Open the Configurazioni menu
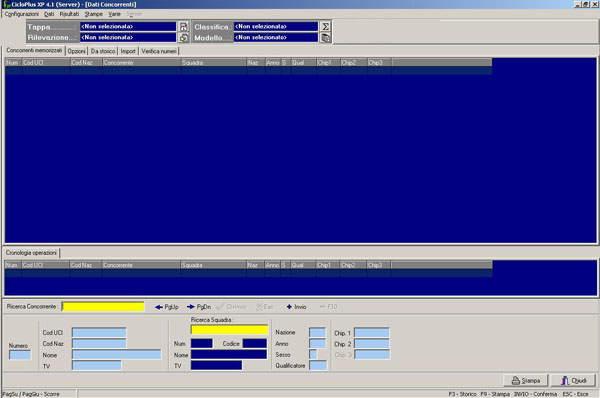Image resolution: width=600 pixels, height=398 pixels. 21,14
